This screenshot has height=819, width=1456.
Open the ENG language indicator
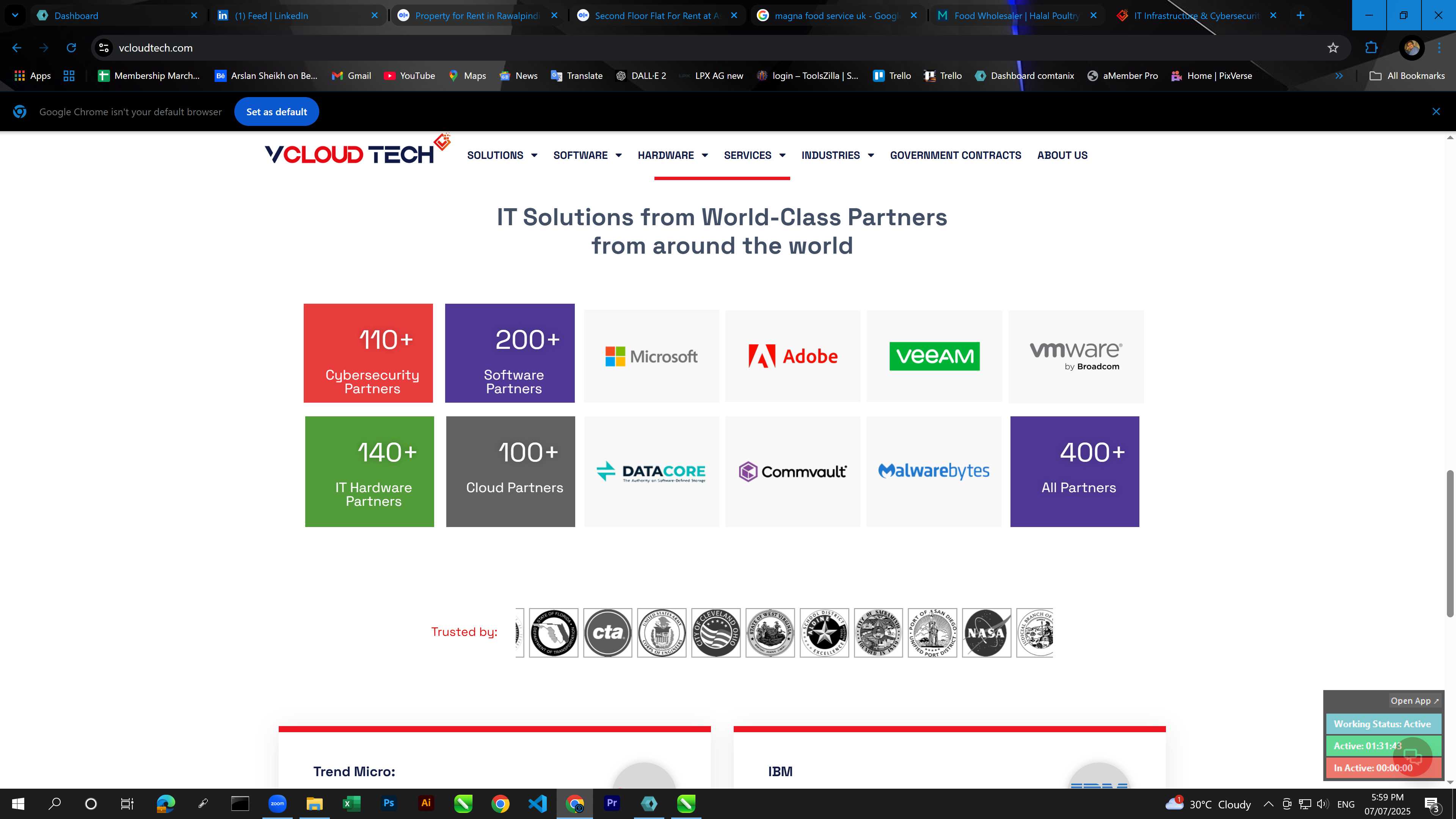tap(1346, 804)
